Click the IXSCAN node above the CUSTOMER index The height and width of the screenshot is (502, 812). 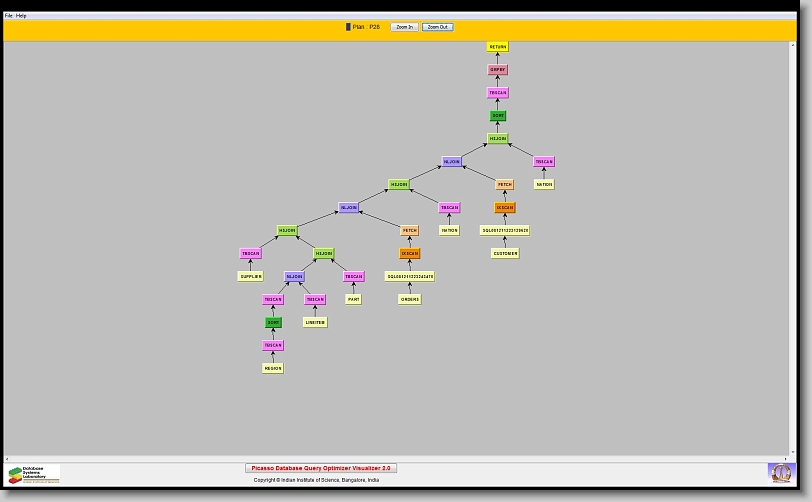[505, 208]
